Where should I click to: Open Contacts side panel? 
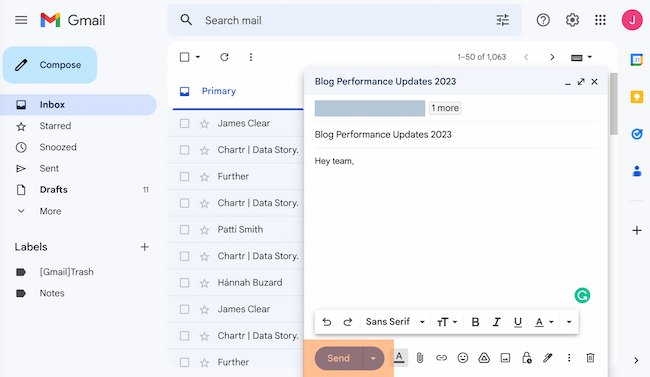[636, 171]
